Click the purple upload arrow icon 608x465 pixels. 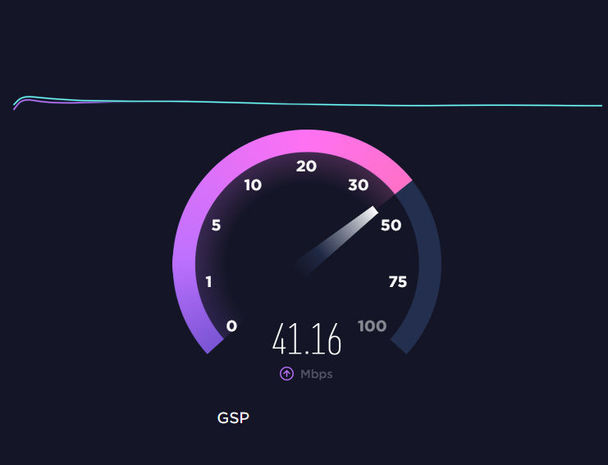(287, 374)
